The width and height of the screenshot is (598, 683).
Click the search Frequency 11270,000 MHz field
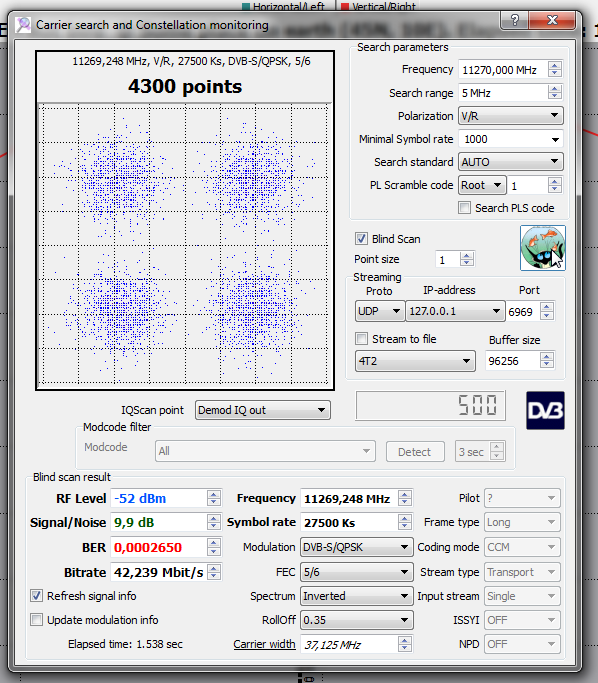click(503, 70)
